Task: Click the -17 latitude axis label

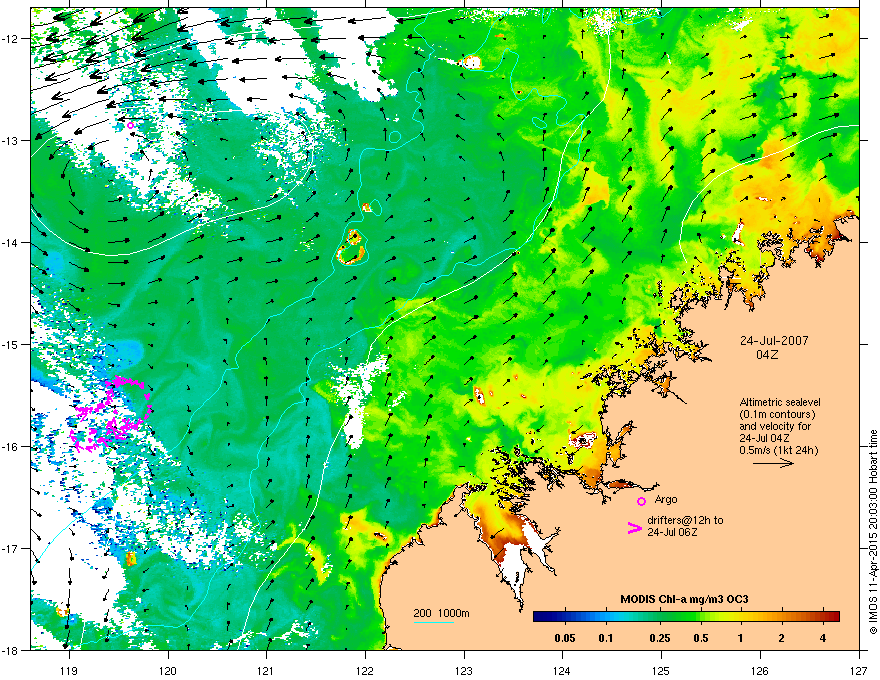Action: click(10, 548)
